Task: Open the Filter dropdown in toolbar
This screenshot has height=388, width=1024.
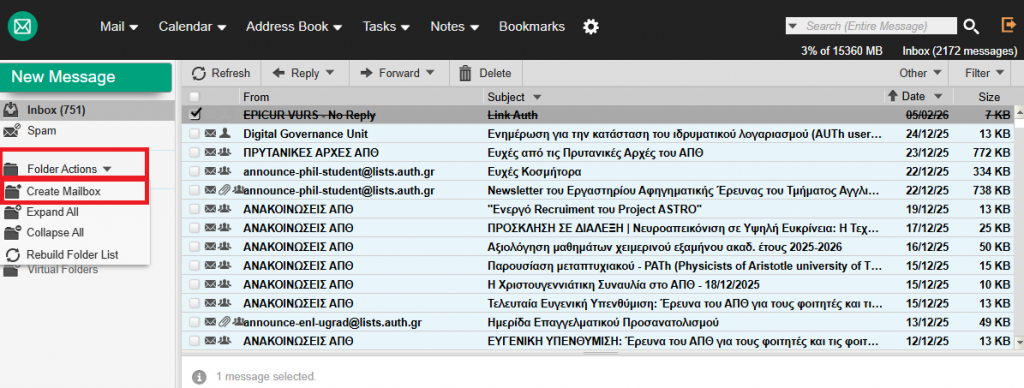Action: coord(985,73)
